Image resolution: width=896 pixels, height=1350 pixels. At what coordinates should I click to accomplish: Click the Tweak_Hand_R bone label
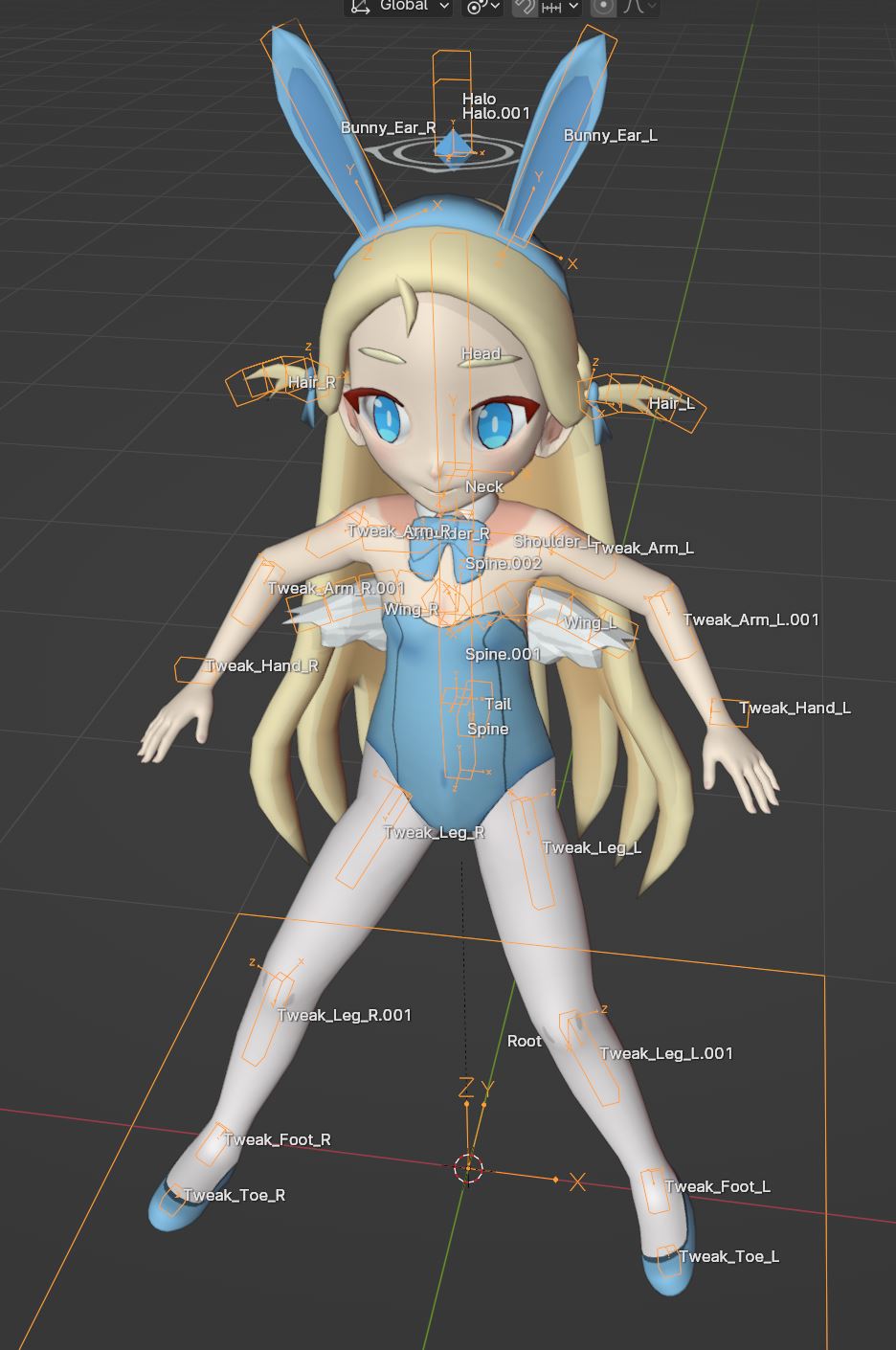click(262, 665)
